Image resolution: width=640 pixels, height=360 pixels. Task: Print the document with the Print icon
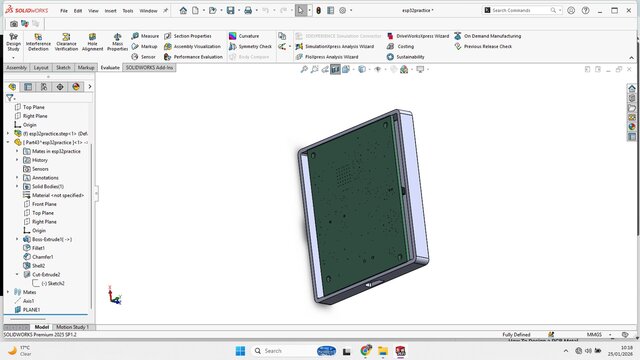coord(248,11)
